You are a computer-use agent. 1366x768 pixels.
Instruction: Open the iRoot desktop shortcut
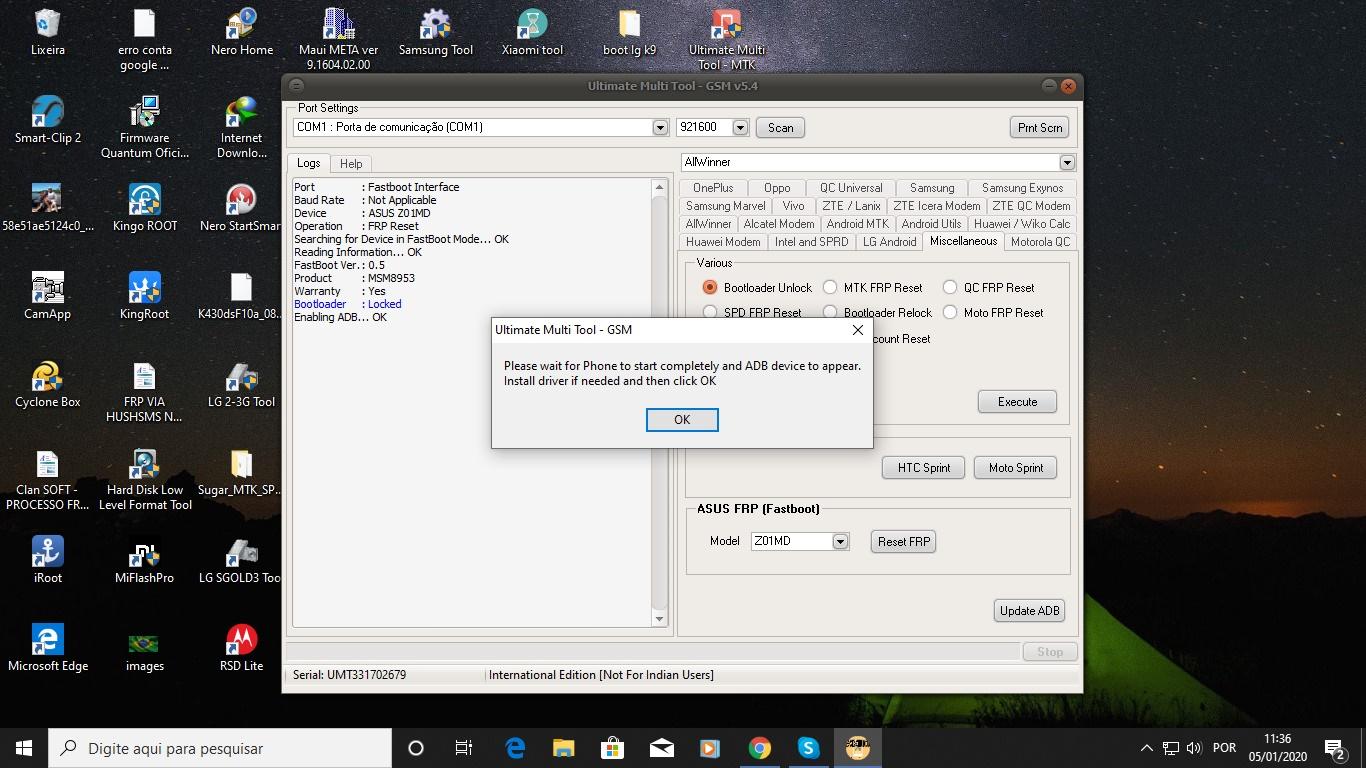point(47,560)
